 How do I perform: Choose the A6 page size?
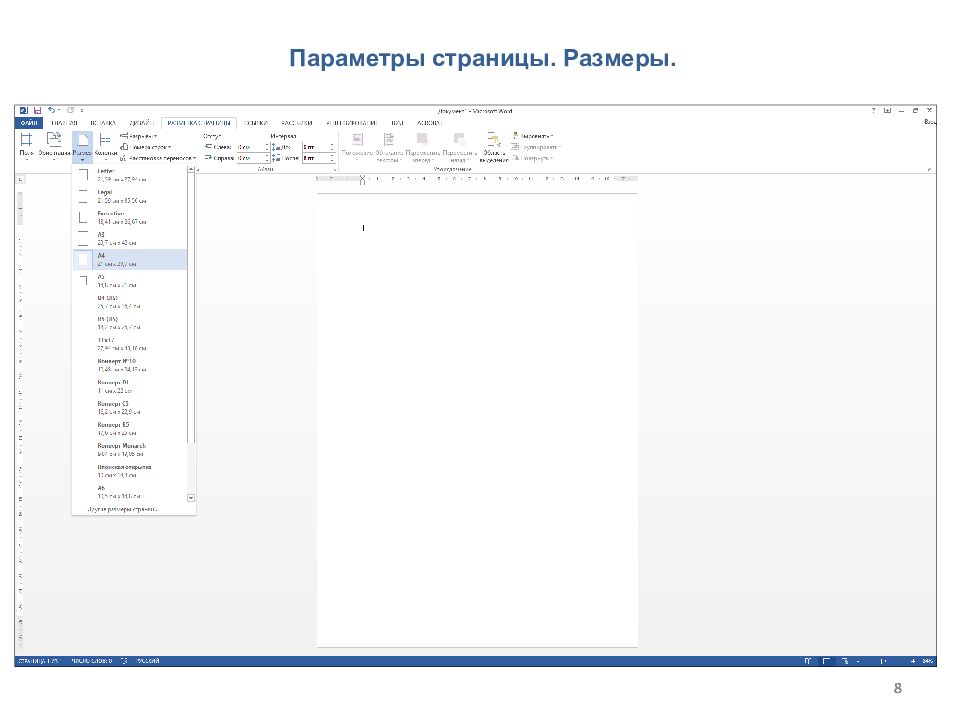point(130,492)
